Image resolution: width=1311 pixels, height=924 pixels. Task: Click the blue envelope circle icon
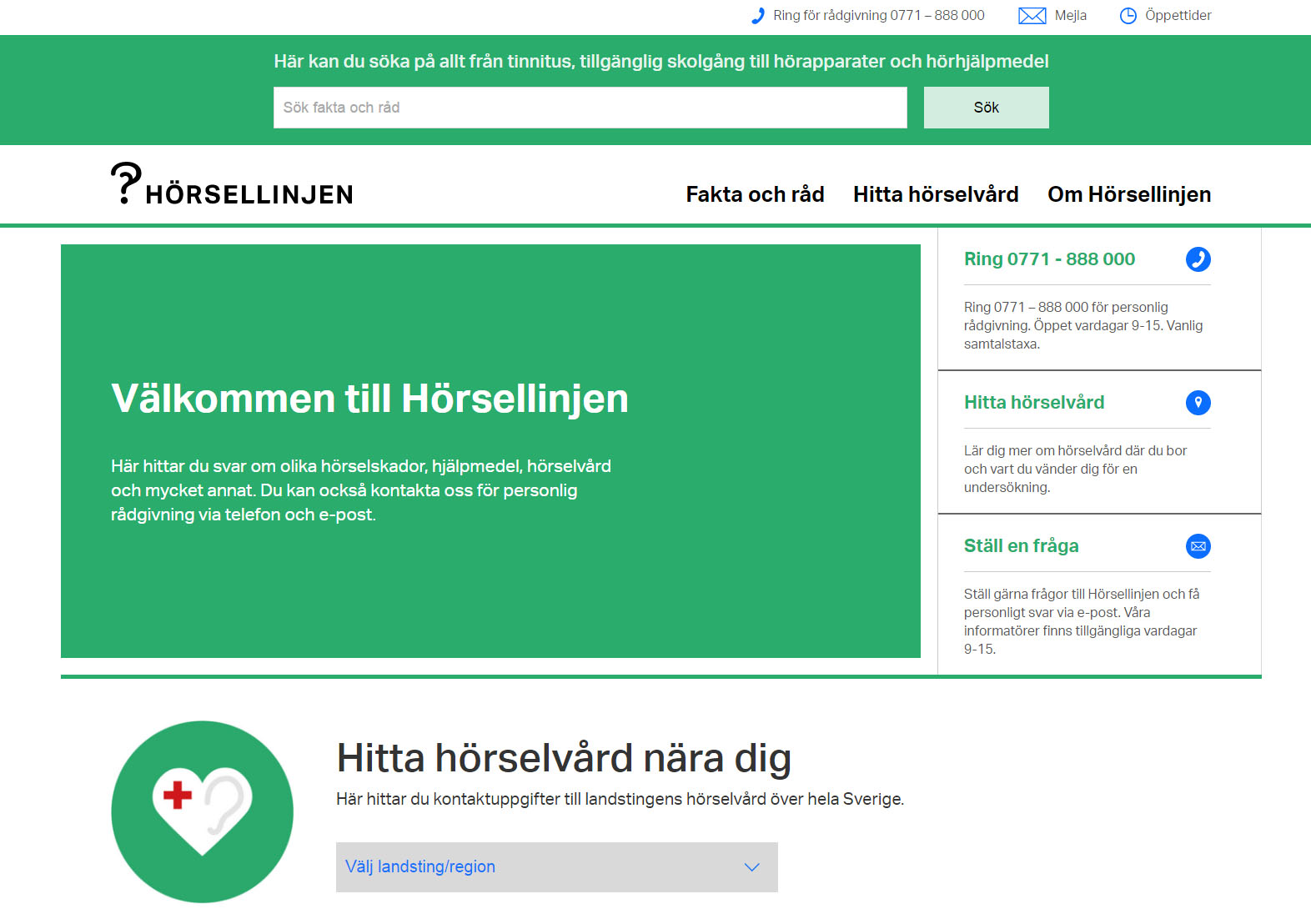tap(1198, 546)
